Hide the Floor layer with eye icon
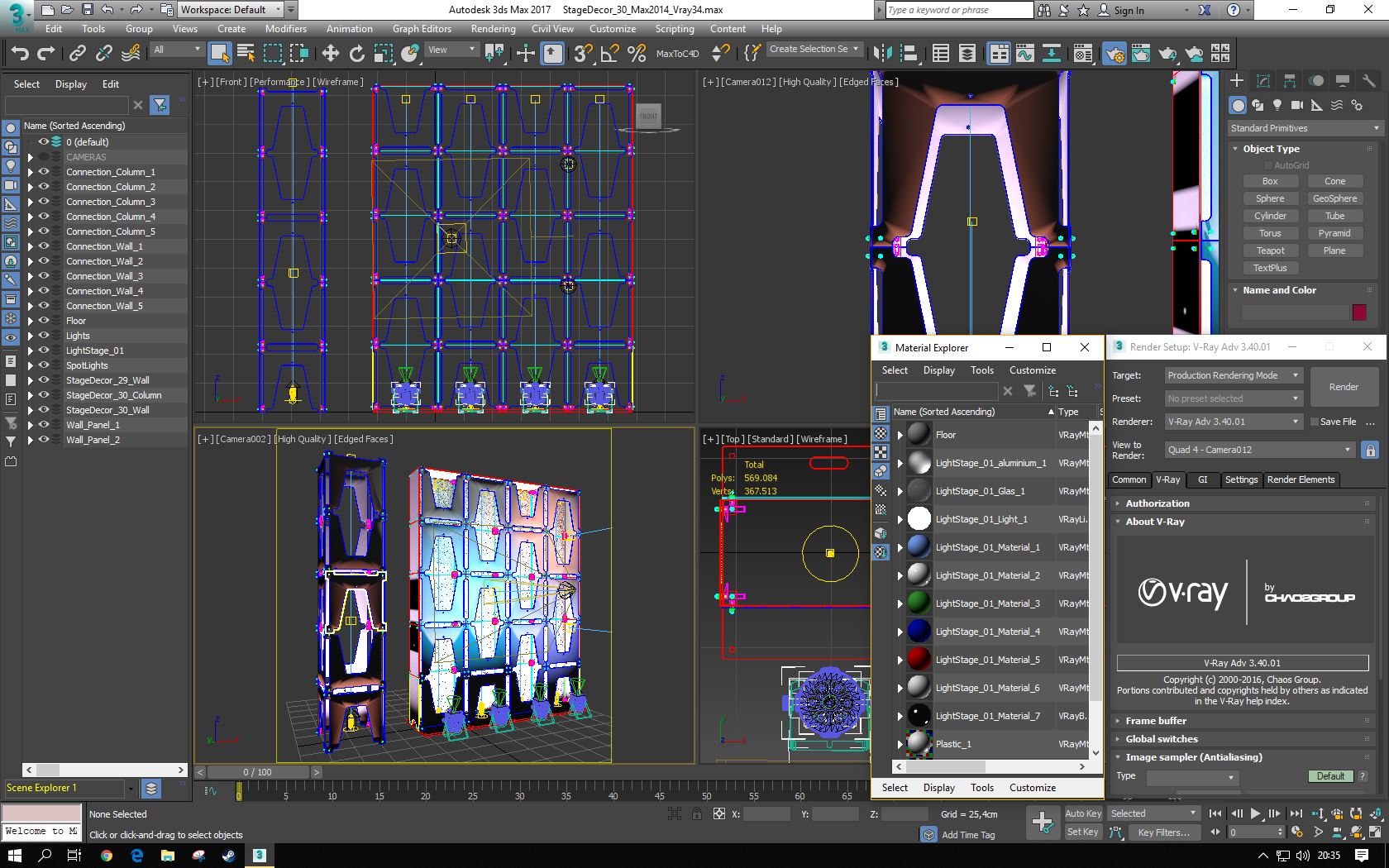This screenshot has height=868, width=1389. [44, 321]
